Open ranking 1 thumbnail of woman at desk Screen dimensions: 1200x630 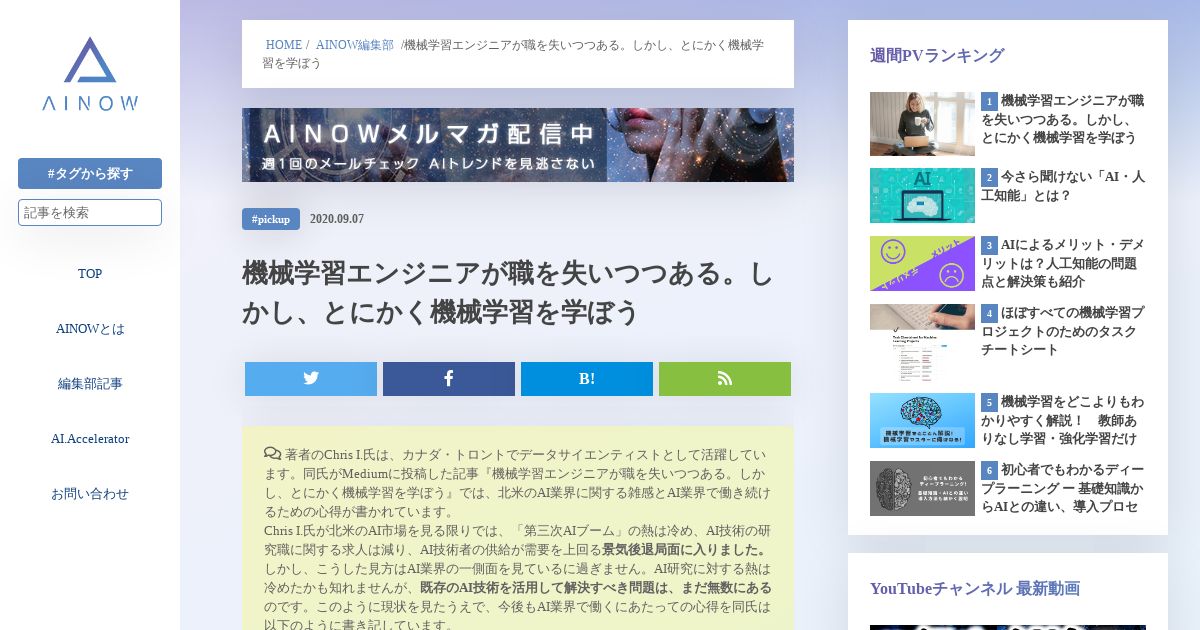click(x=922, y=124)
